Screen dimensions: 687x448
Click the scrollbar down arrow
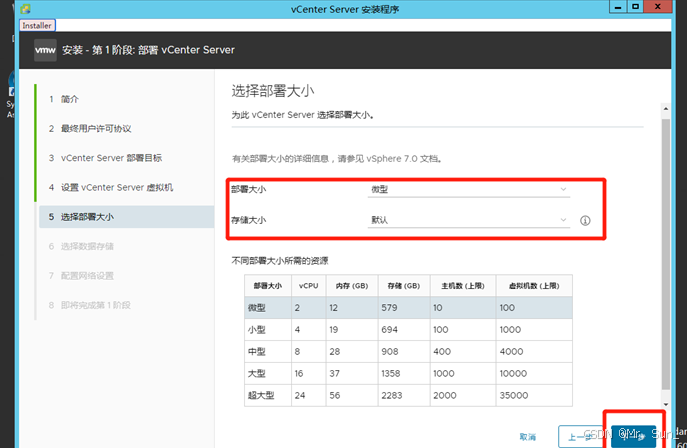click(666, 404)
